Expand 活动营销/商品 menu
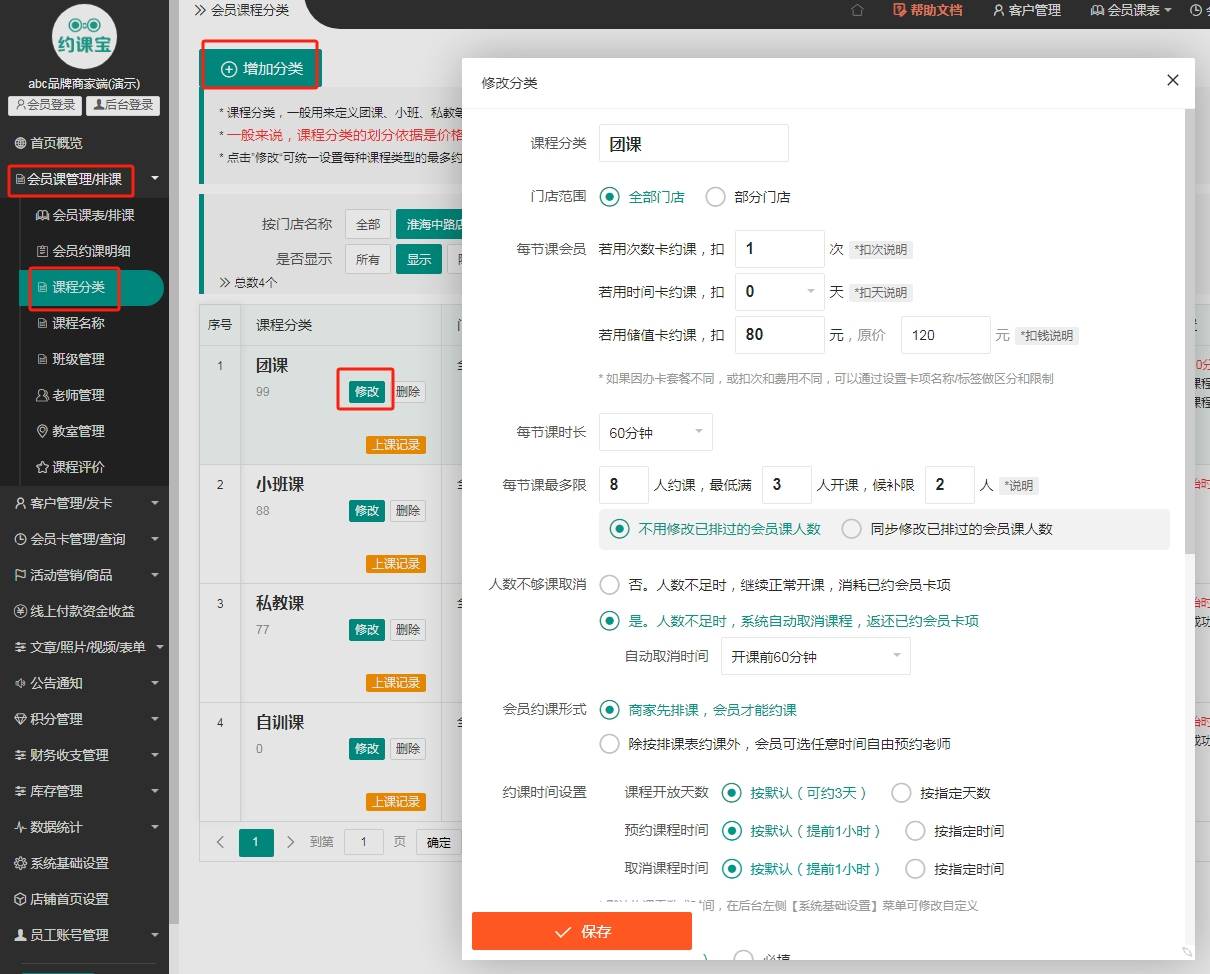Image resolution: width=1210 pixels, height=974 pixels. (x=84, y=575)
